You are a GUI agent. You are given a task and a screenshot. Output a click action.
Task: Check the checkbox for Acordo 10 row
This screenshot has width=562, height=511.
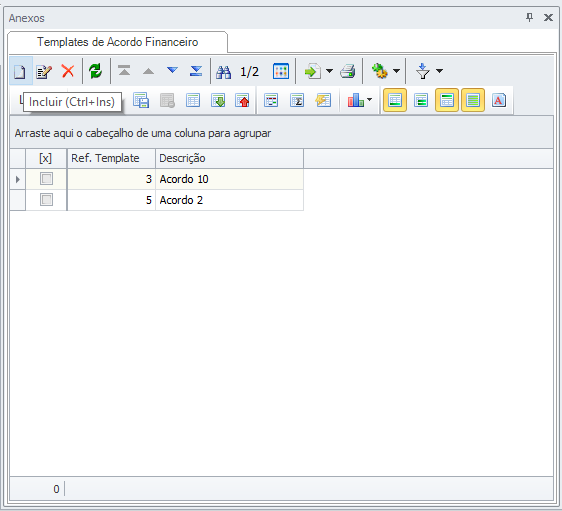click(x=46, y=178)
